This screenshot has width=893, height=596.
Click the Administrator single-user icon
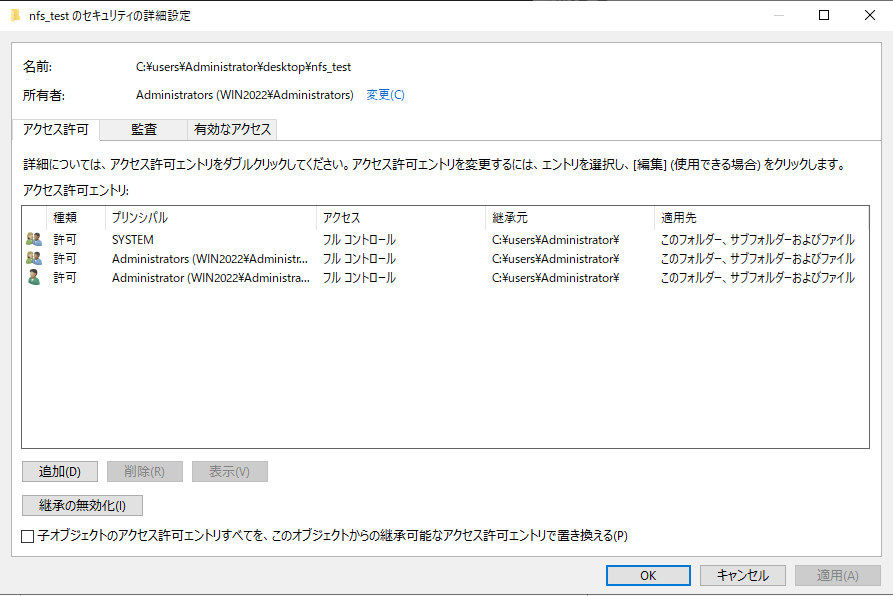pyautogui.click(x=34, y=278)
